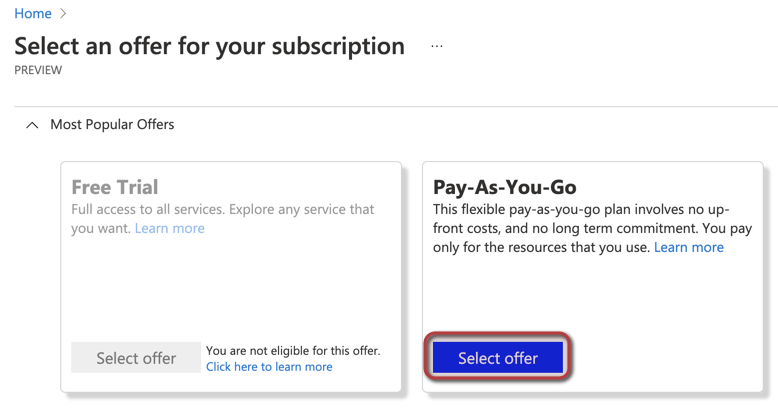The height and width of the screenshot is (409, 778).
Task: Click the not eligible for this offer message
Action: [x=292, y=351]
